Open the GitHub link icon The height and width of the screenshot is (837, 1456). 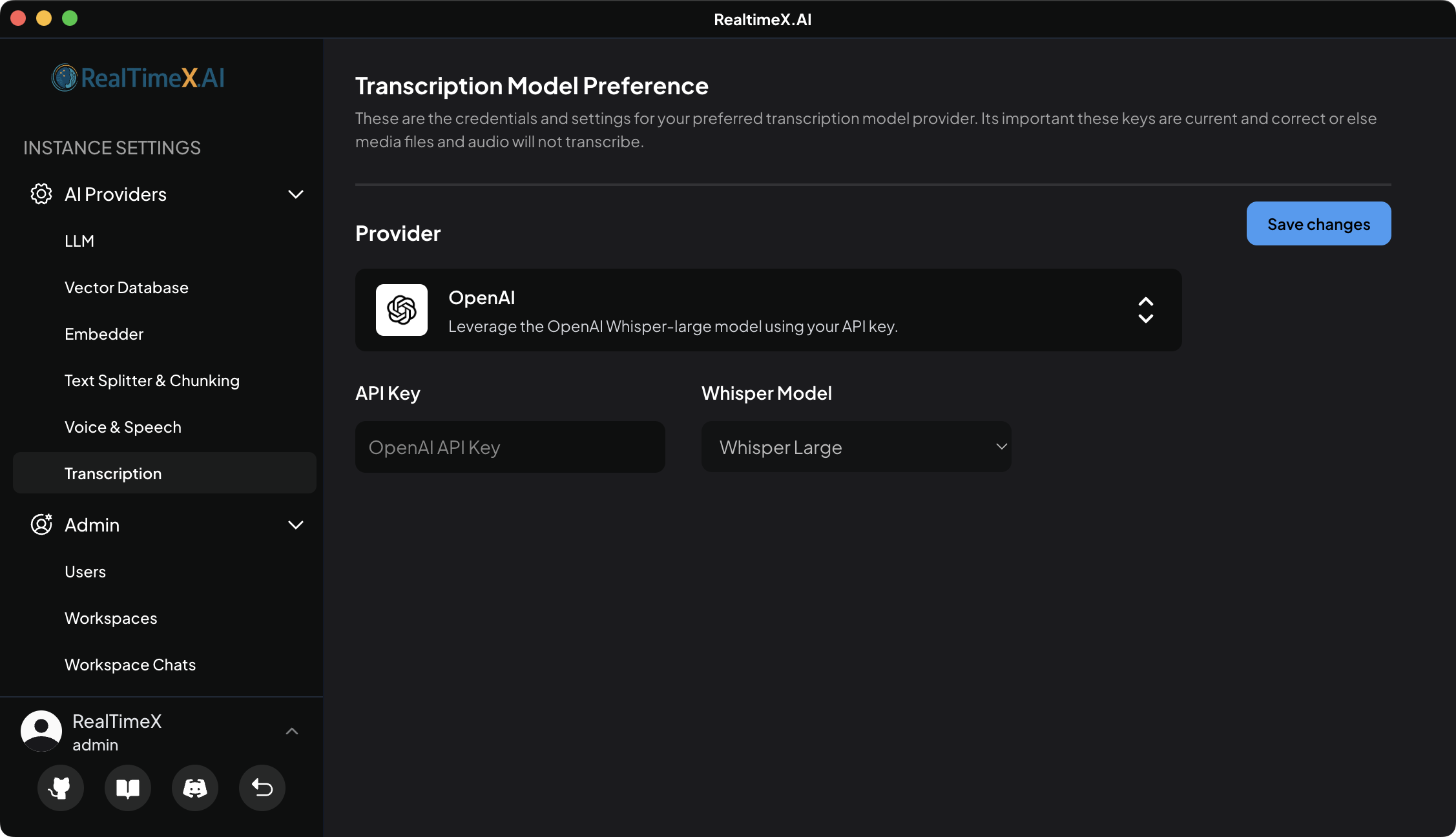click(60, 788)
